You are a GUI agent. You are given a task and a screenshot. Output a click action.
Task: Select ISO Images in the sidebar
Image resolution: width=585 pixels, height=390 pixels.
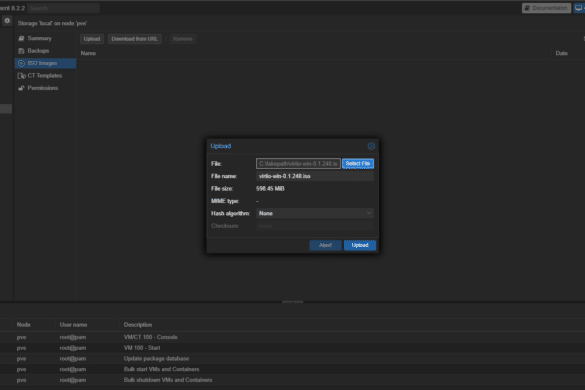[45, 63]
